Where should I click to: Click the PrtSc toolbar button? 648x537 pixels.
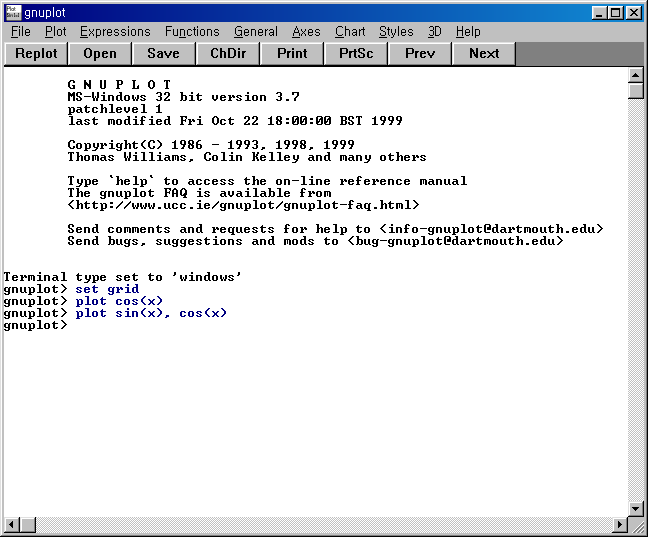[x=356, y=54]
